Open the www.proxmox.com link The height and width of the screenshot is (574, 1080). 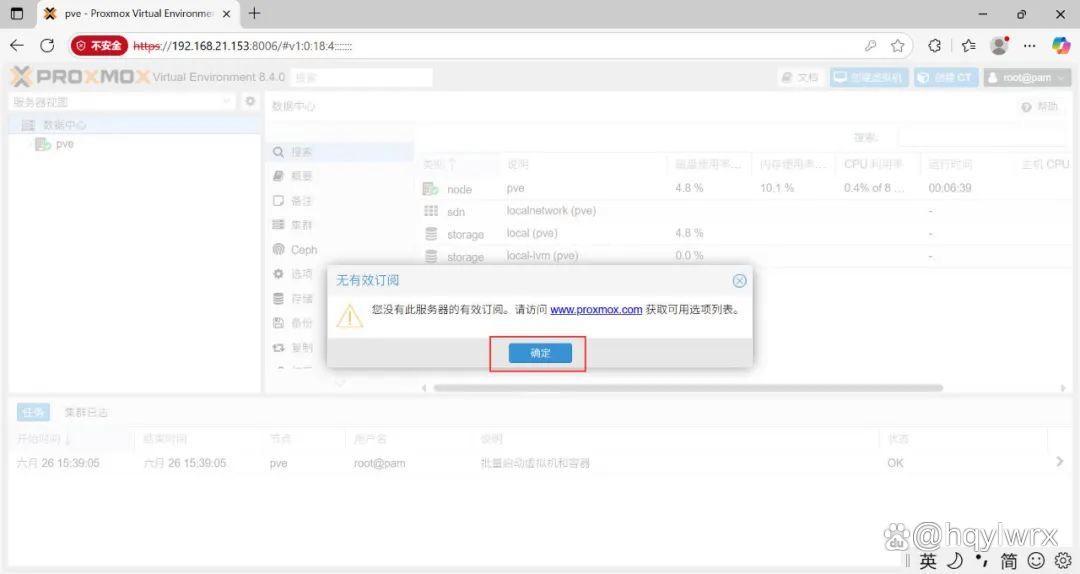point(596,309)
